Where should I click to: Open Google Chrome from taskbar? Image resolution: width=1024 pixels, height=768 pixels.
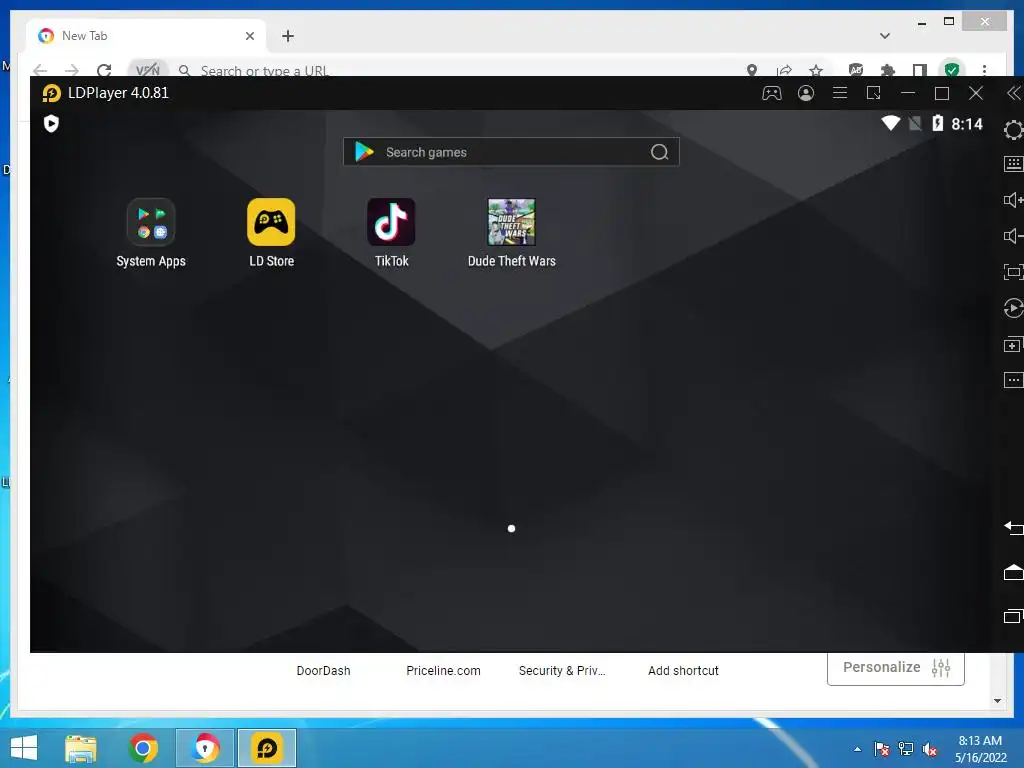[143, 748]
